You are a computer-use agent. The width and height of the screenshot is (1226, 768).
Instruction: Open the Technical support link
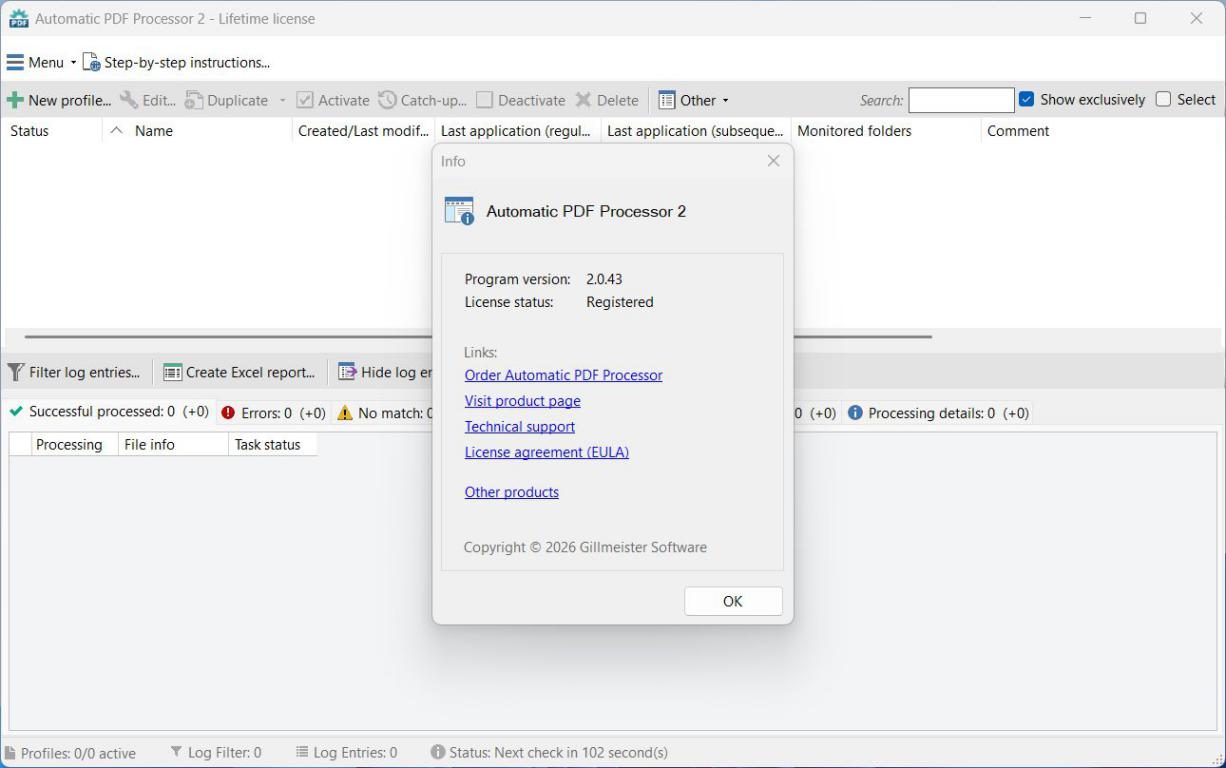519,426
